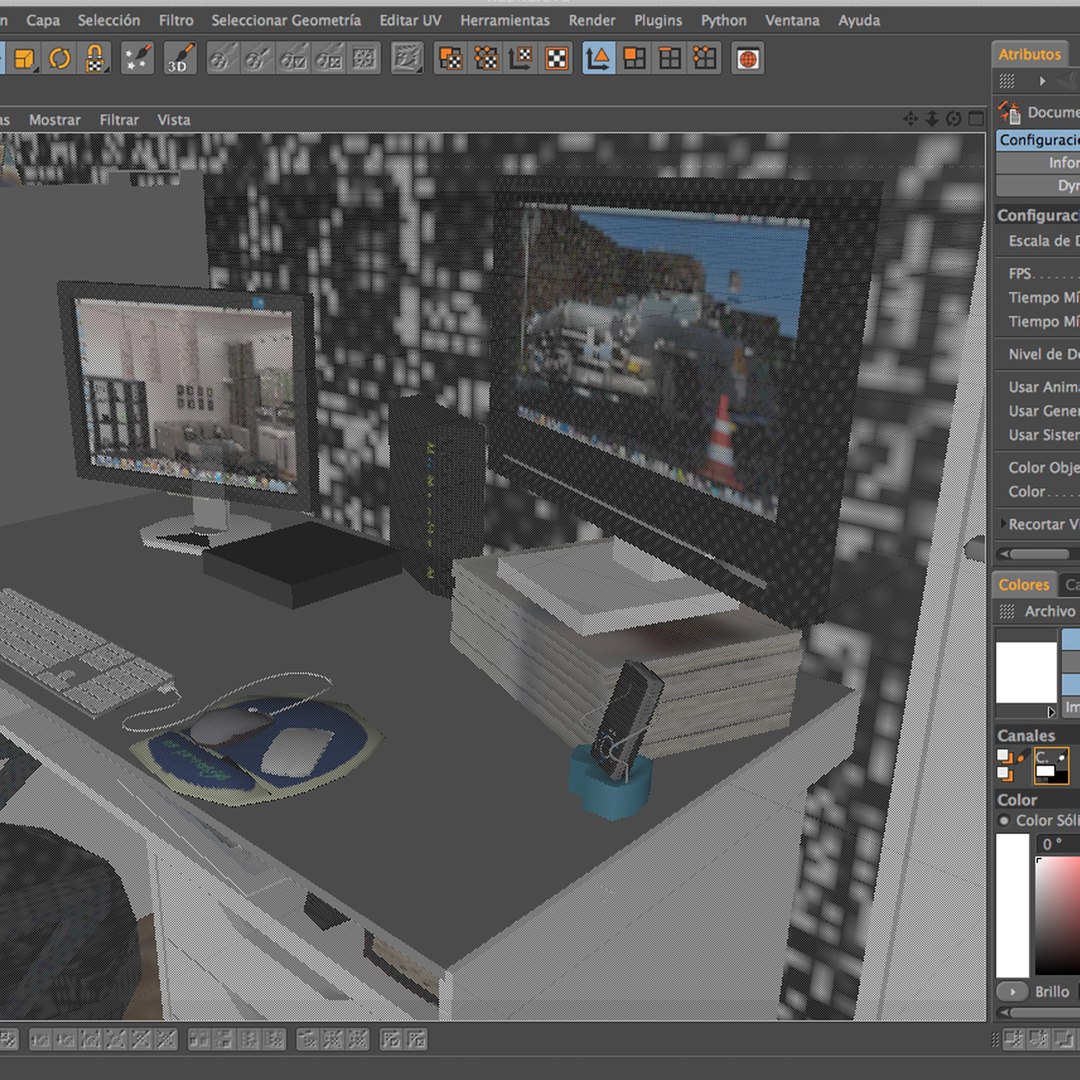Open the Ayuda menu
The height and width of the screenshot is (1080, 1080).
tap(859, 21)
